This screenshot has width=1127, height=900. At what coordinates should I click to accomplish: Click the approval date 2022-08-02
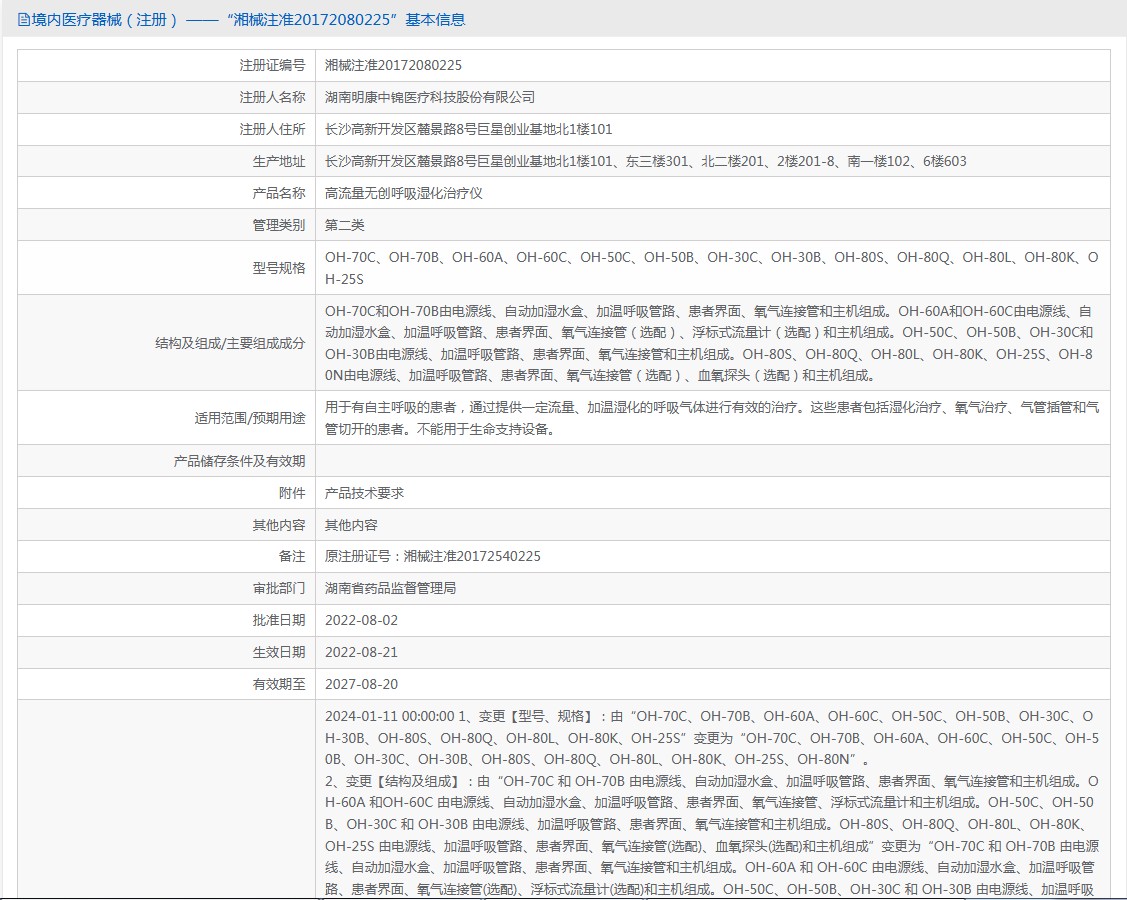pyautogui.click(x=361, y=621)
